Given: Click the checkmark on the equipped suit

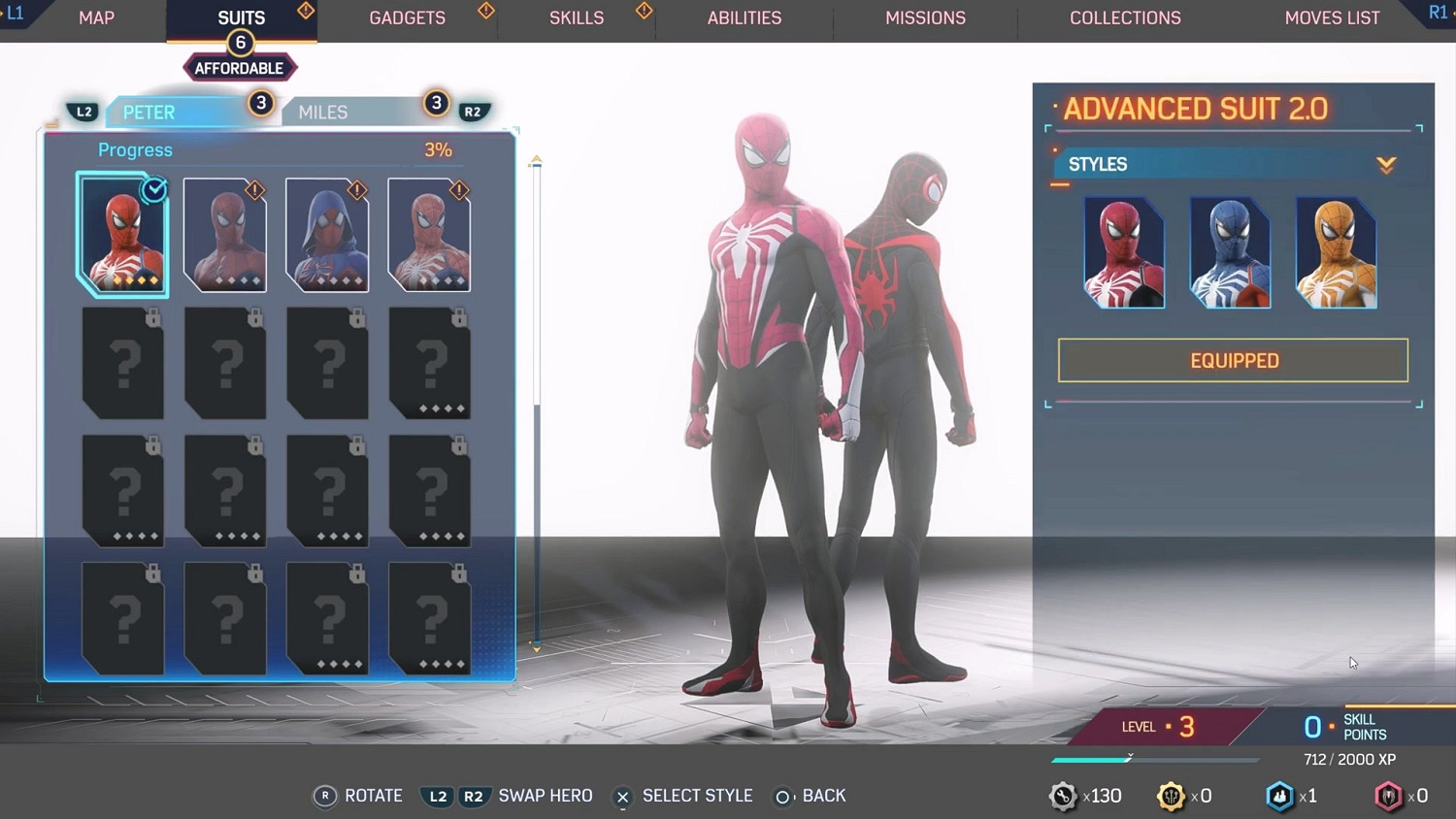Looking at the screenshot, I should [154, 190].
